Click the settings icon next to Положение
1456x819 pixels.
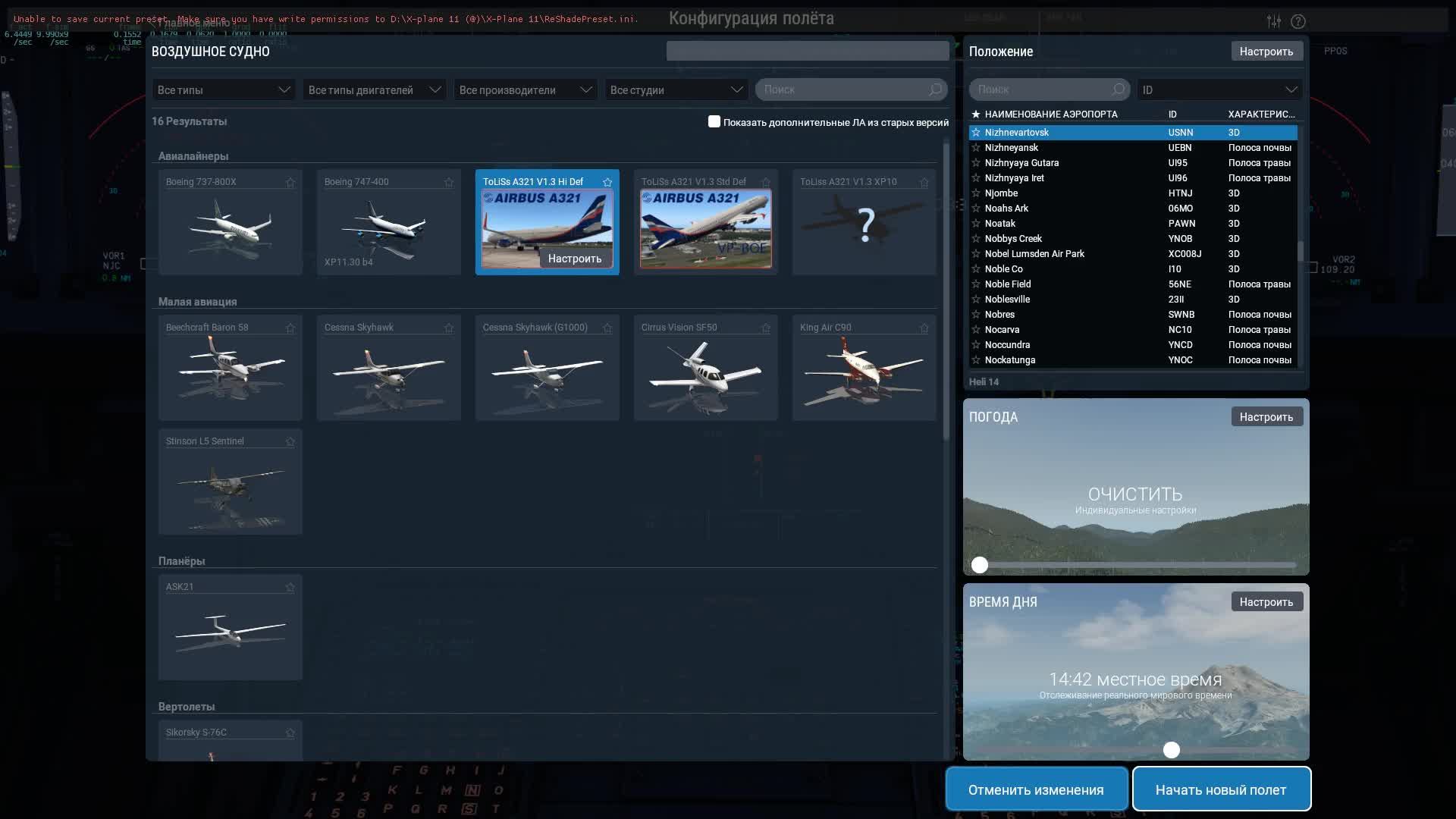click(1266, 50)
